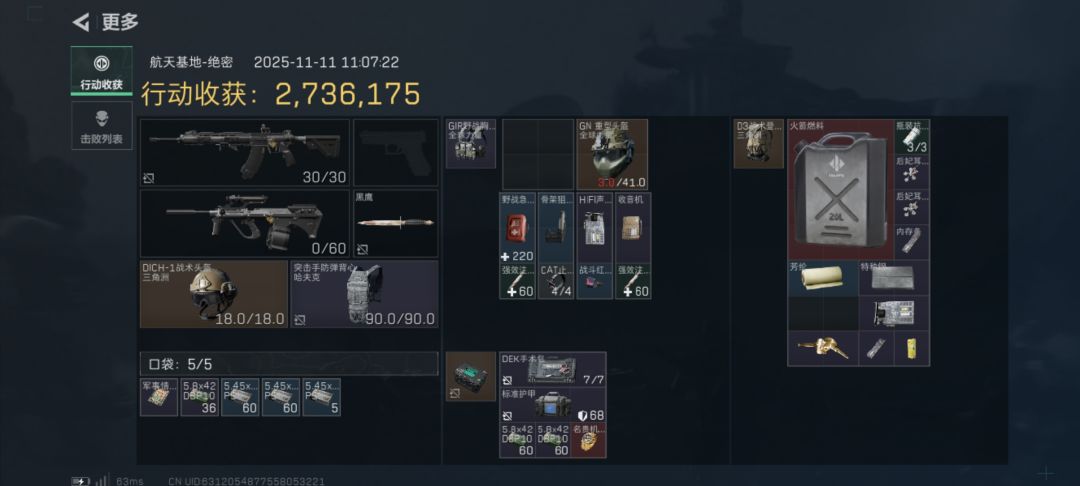Select the 名贵机械表 gold watch item
This screenshot has height=486, width=1080.
coord(589,441)
